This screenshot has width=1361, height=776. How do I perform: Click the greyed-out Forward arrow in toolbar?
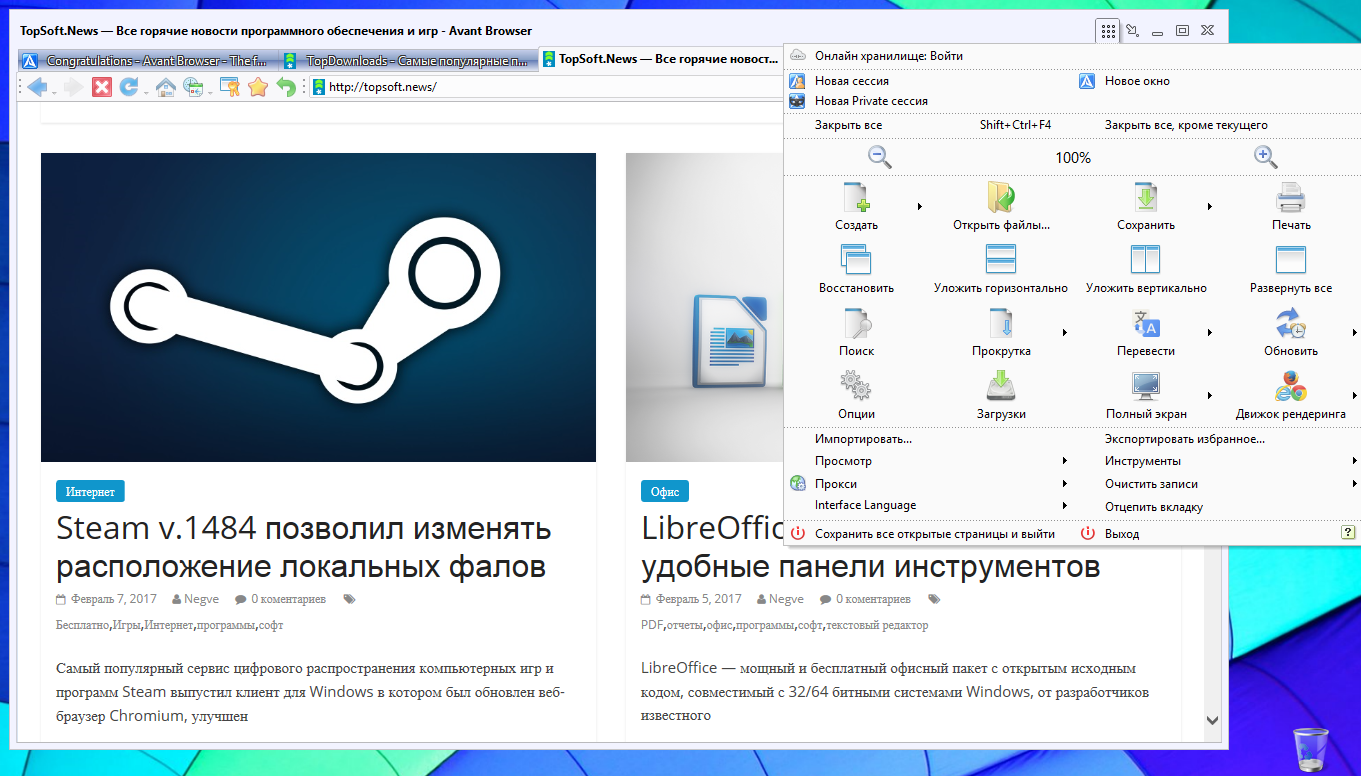click(x=73, y=87)
